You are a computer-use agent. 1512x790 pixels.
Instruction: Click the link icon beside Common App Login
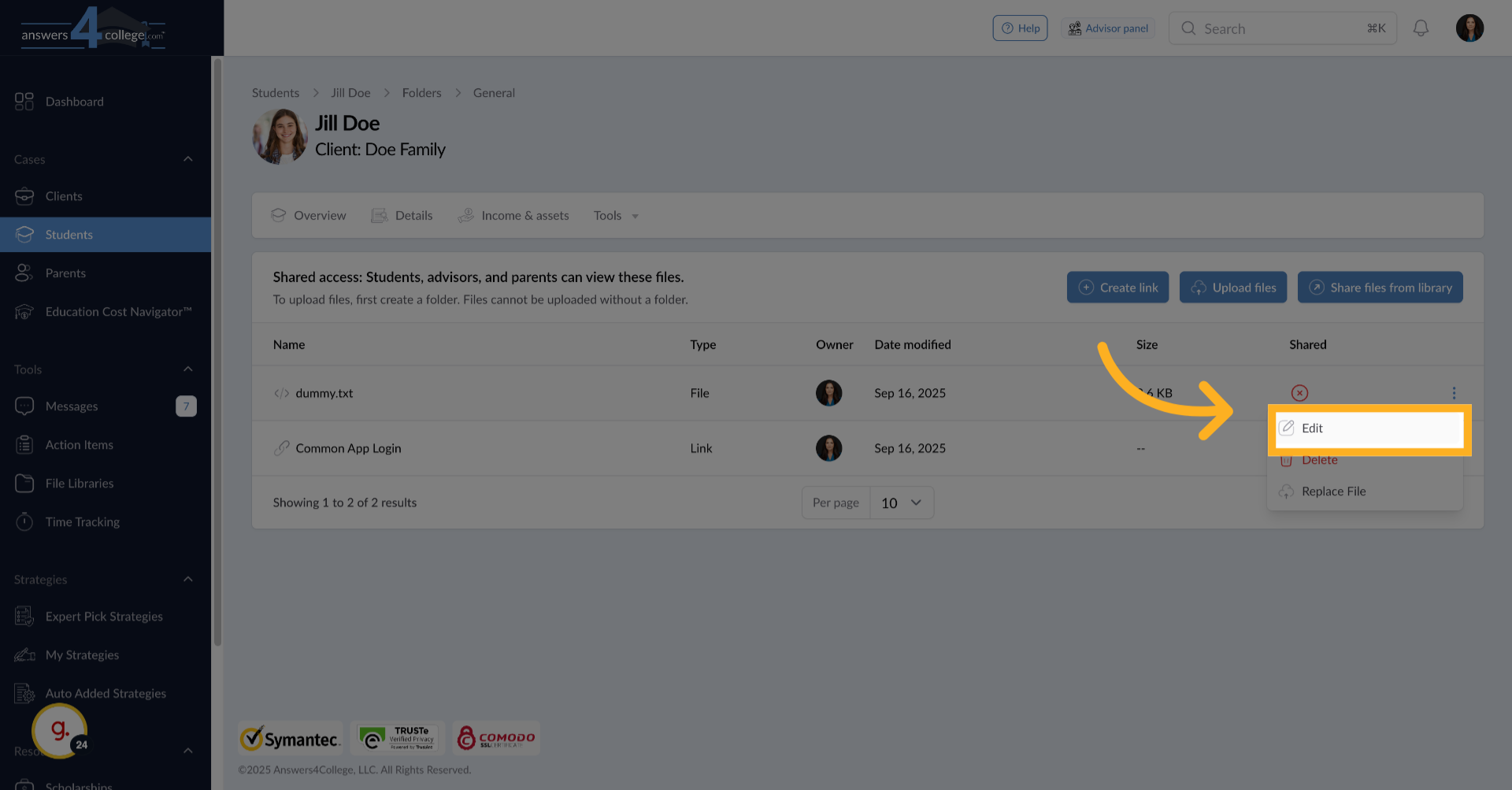pos(281,448)
